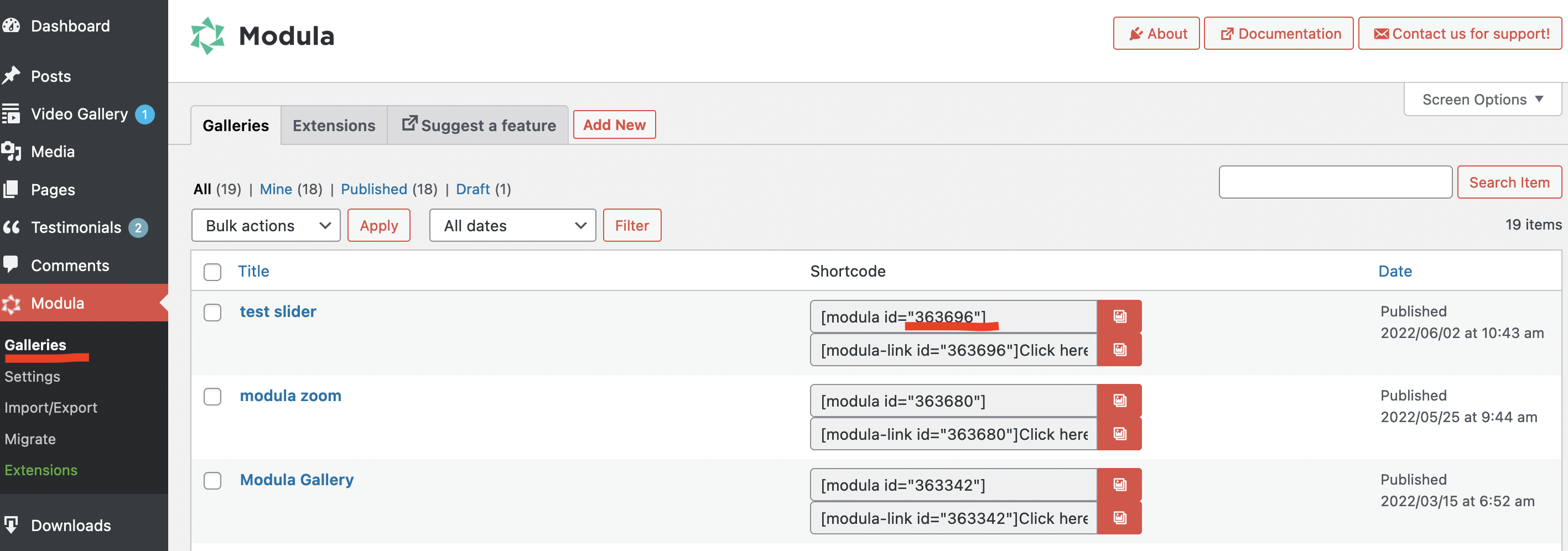
Task: Click the Testimonials count badge
Action: click(138, 228)
